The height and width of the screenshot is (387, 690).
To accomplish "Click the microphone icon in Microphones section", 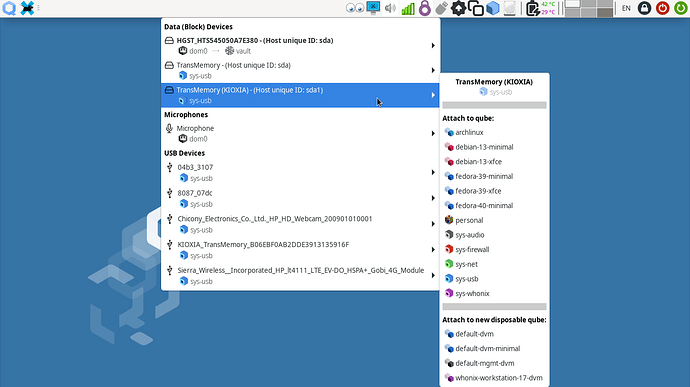I will coord(169,128).
